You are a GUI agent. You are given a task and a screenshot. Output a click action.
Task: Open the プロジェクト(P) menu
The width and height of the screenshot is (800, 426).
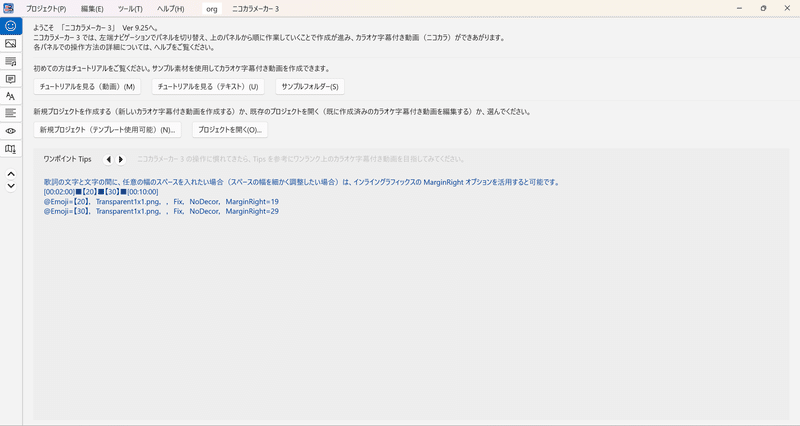point(46,9)
